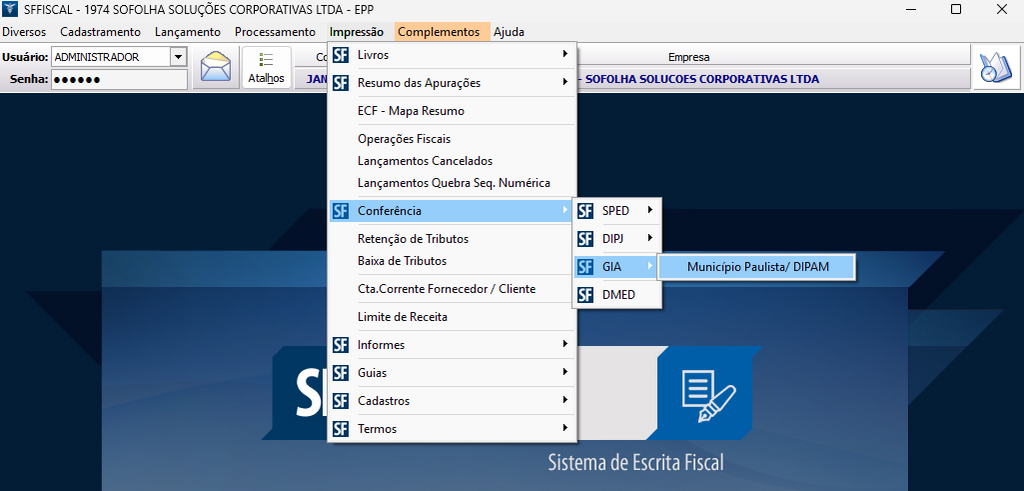Screen dimensions: 1024x491
Task: Select Retenção de Tributos option
Action: [412, 239]
